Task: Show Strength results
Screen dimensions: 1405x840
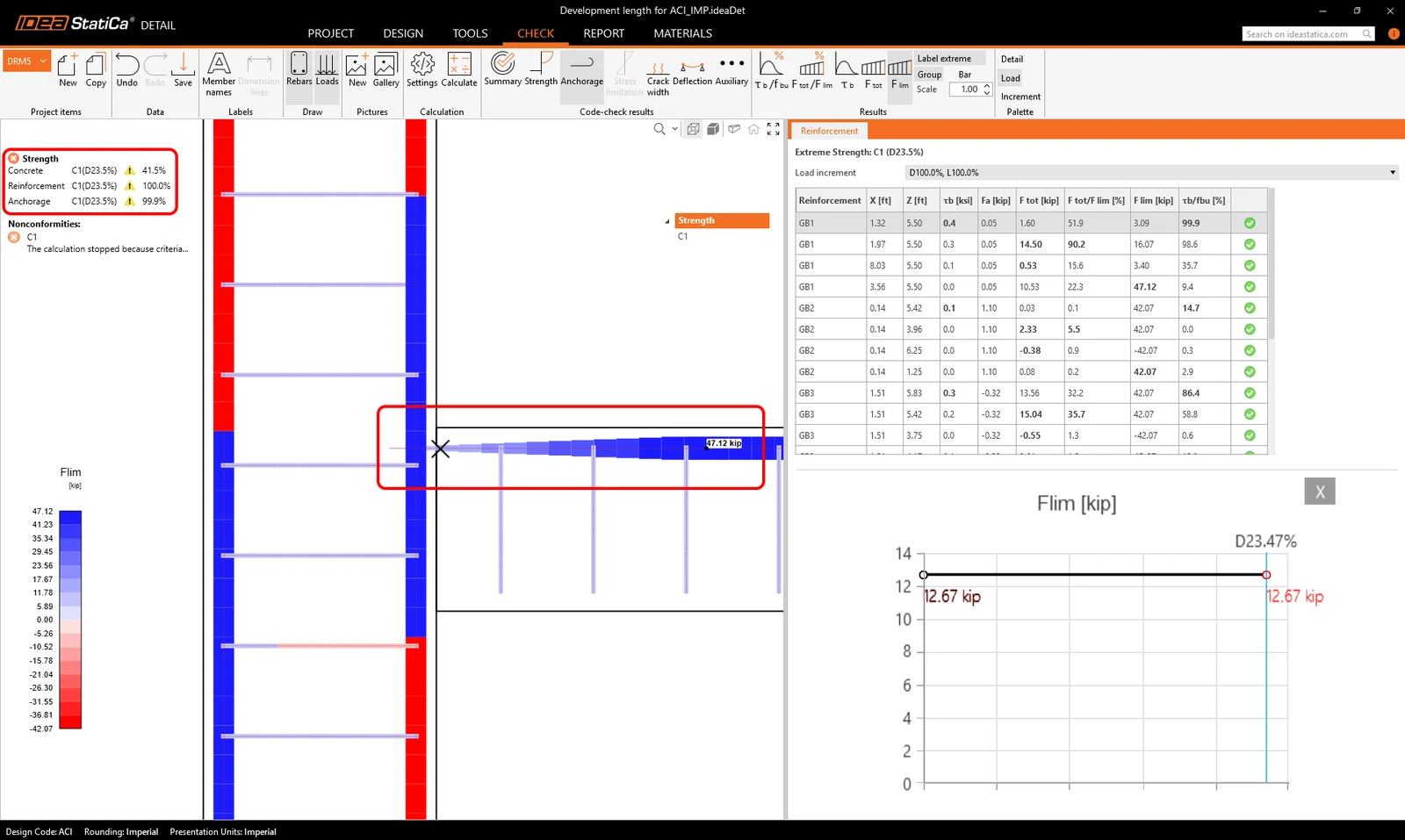Action: click(541, 69)
